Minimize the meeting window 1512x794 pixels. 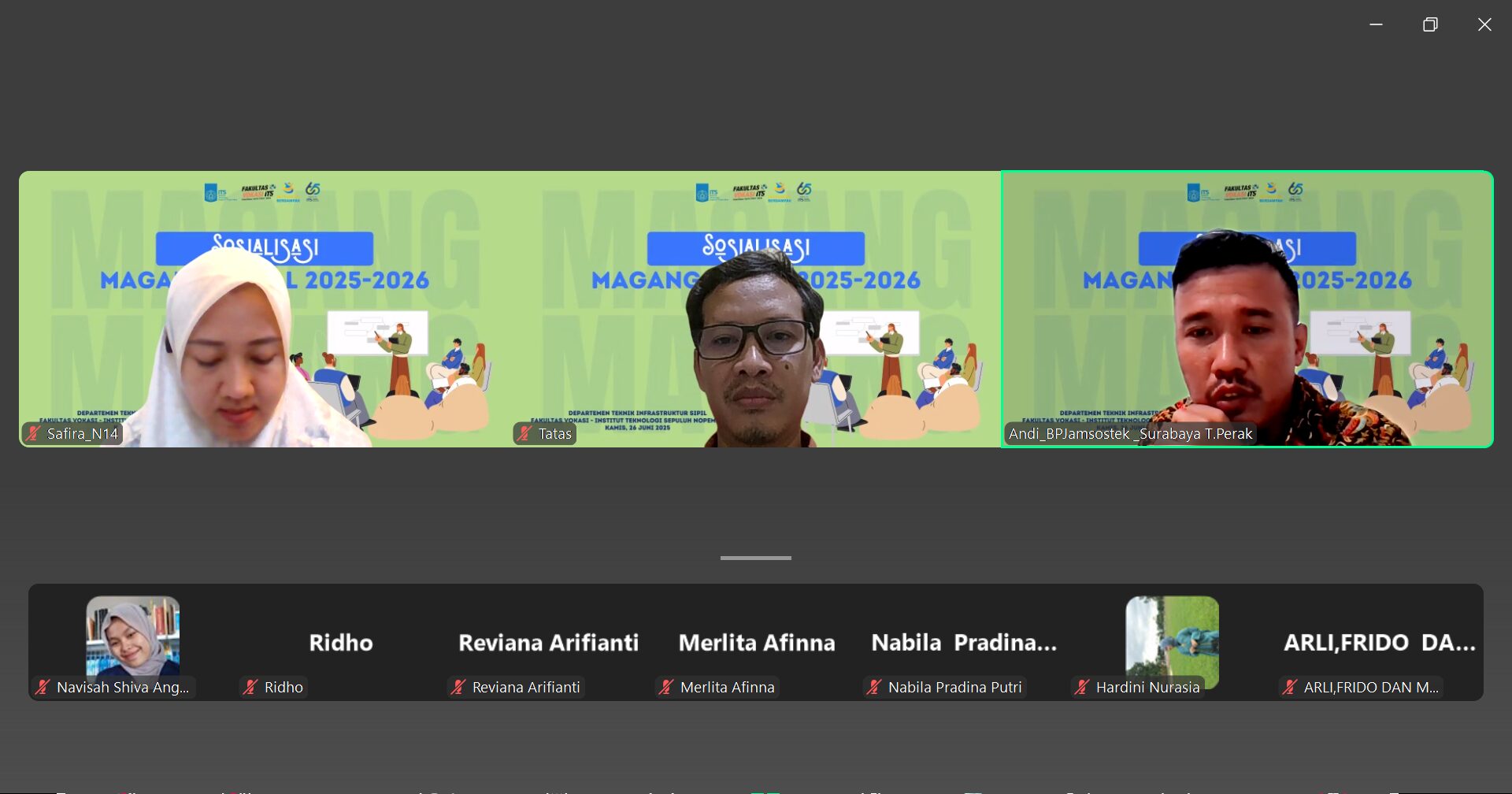click(x=1376, y=24)
